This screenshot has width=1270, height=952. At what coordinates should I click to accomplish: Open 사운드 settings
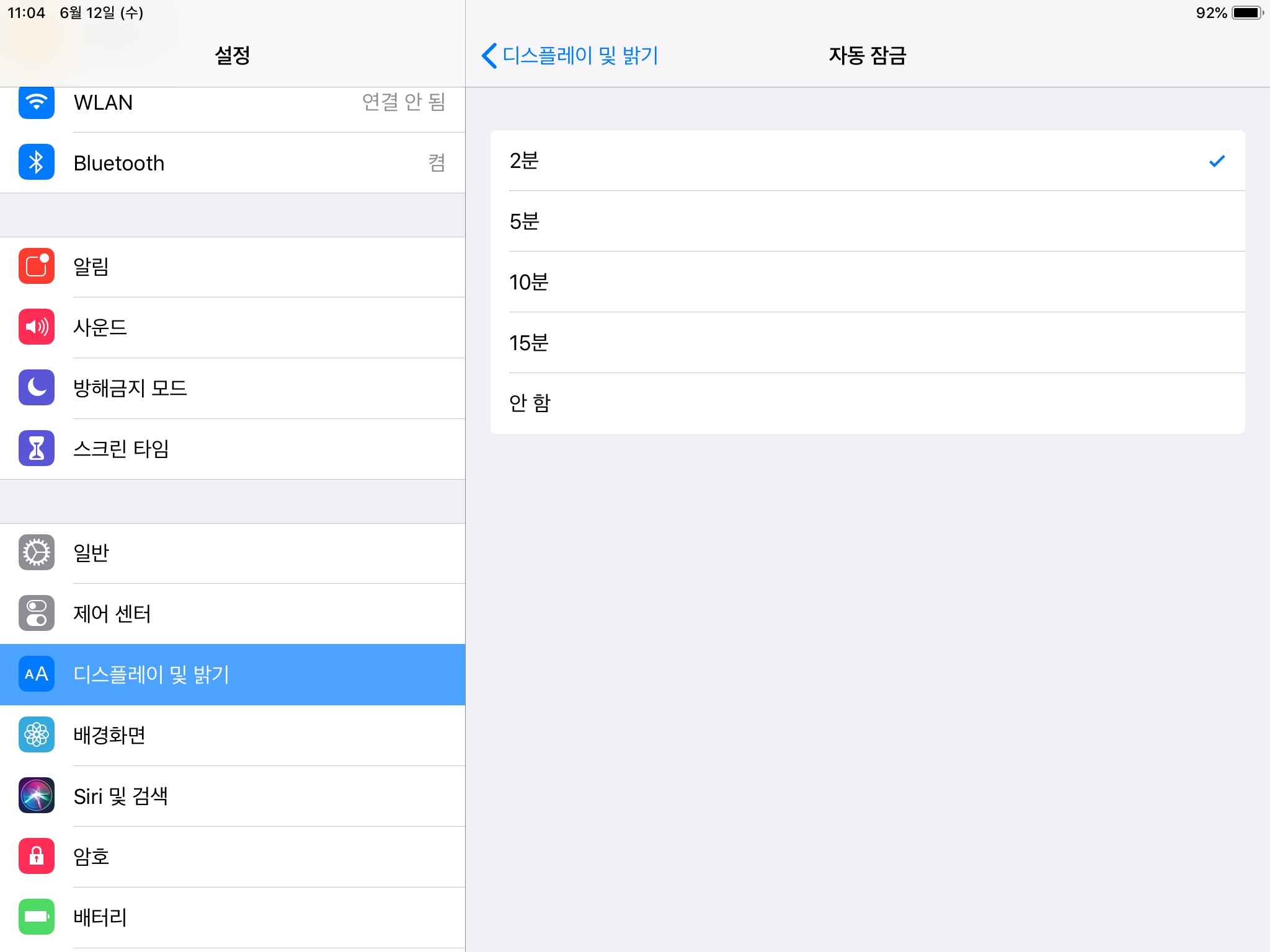tap(233, 327)
